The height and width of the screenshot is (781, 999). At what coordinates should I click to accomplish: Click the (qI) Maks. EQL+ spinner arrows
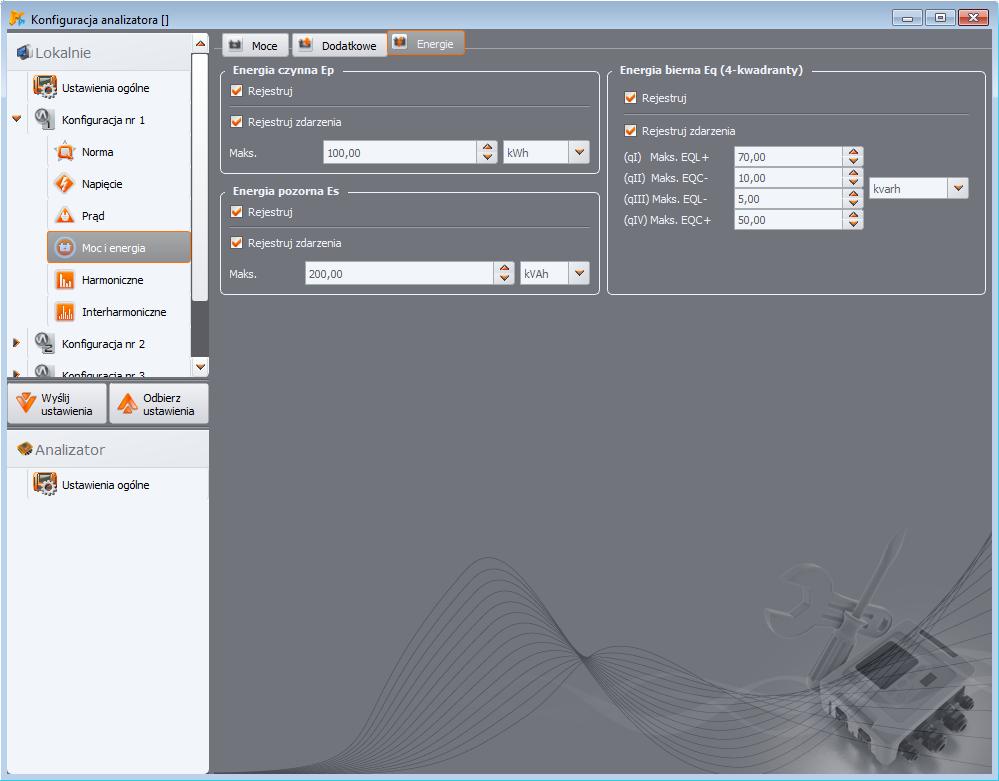pyautogui.click(x=853, y=157)
